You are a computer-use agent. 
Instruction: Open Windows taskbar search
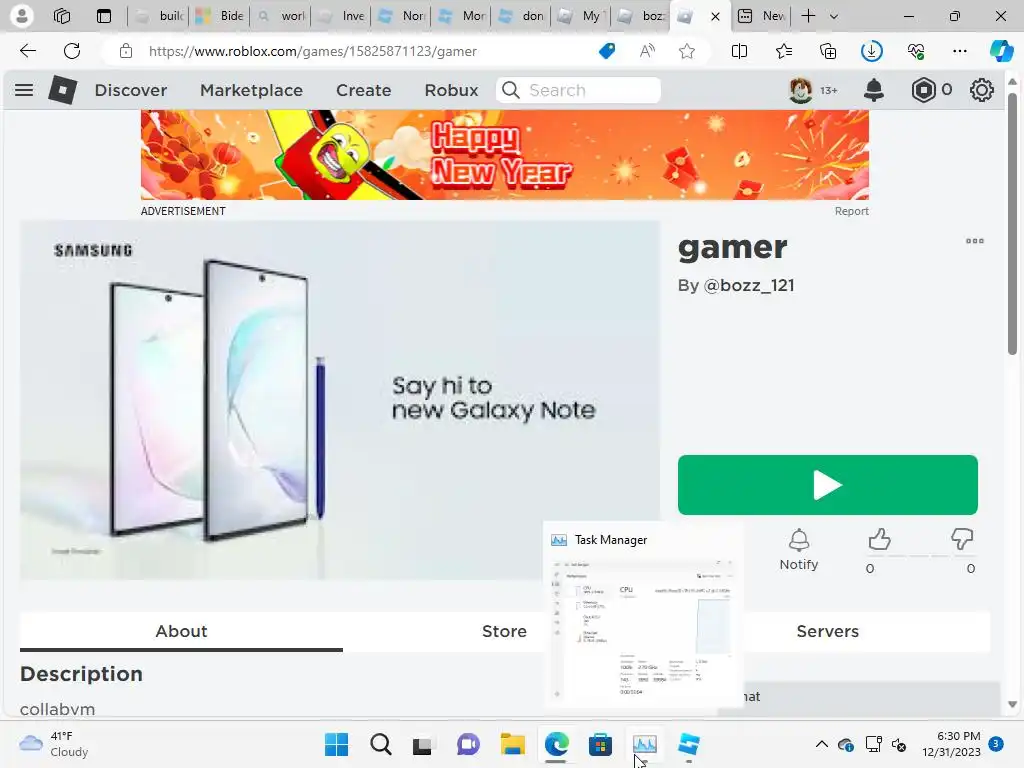tap(381, 744)
